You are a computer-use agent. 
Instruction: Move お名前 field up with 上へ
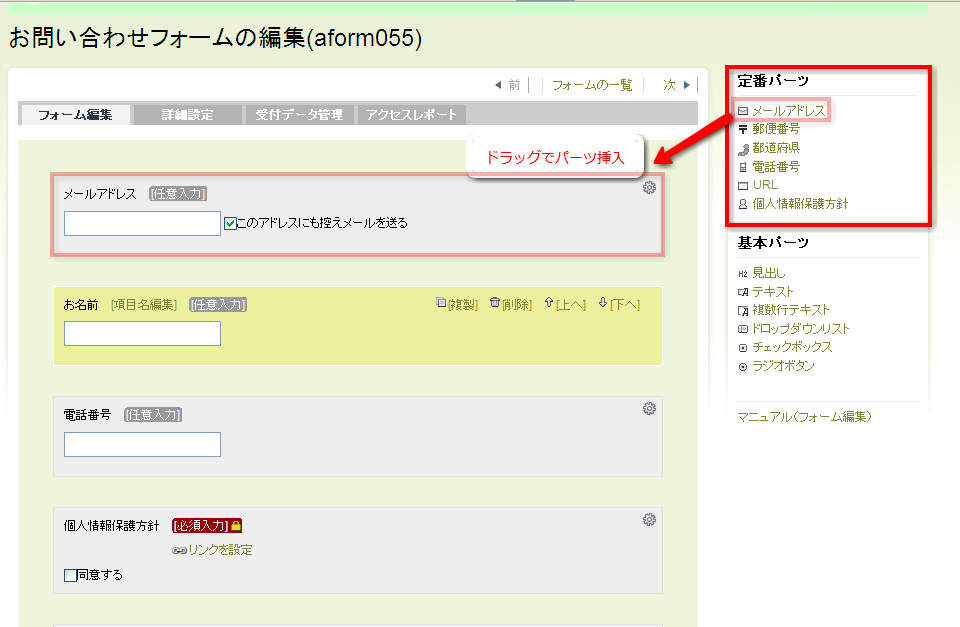(565, 304)
